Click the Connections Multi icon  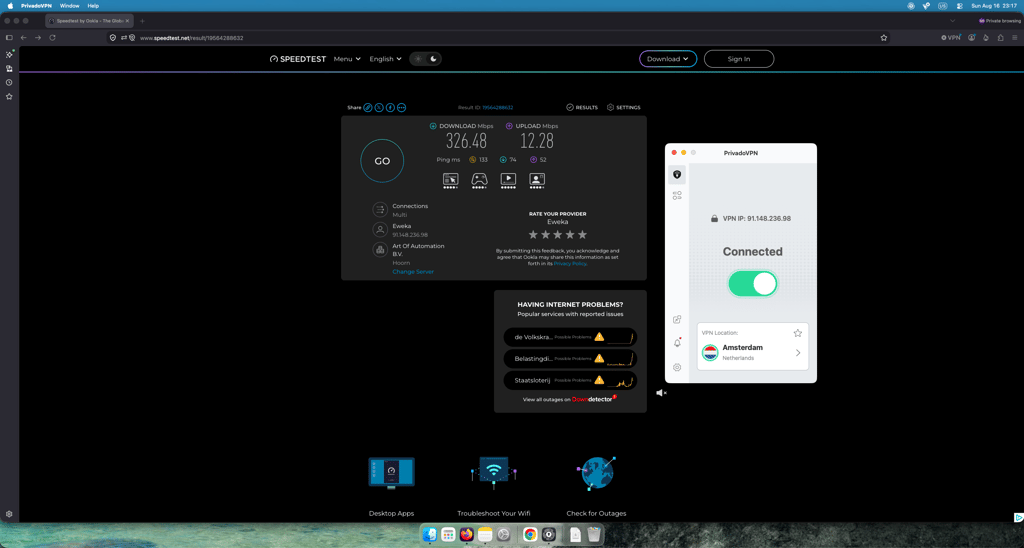(380, 210)
